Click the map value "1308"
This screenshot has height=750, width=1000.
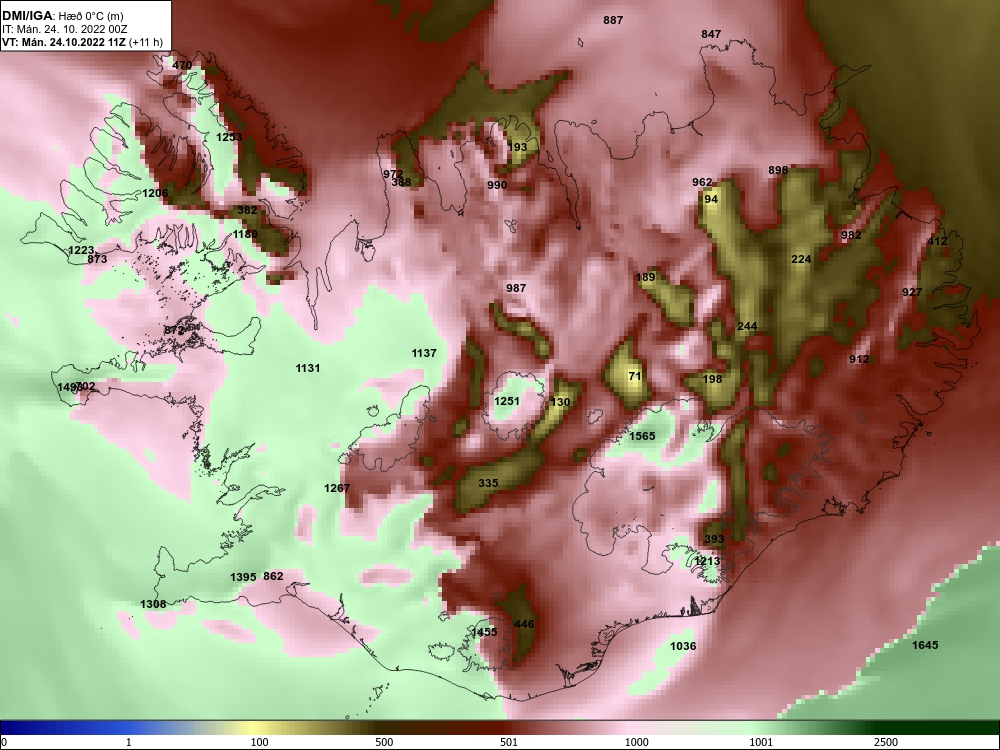(153, 604)
